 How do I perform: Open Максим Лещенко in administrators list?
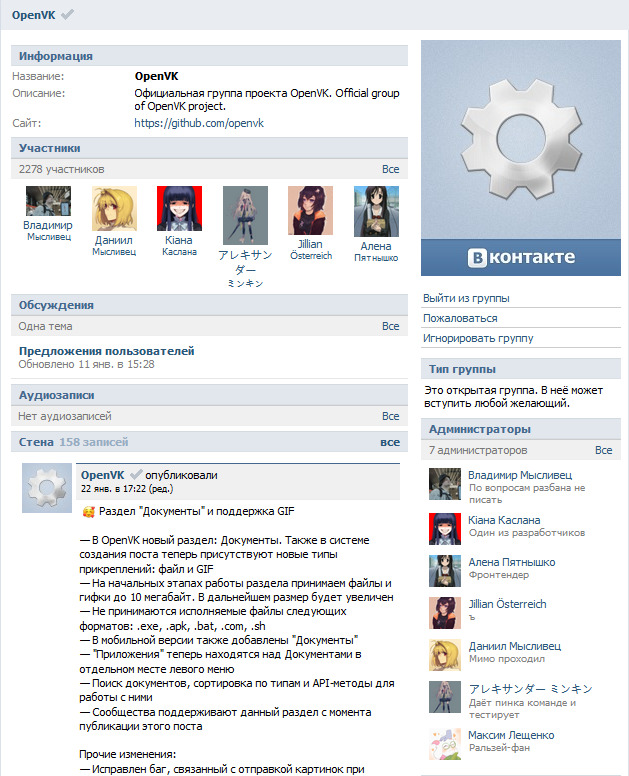click(x=511, y=735)
